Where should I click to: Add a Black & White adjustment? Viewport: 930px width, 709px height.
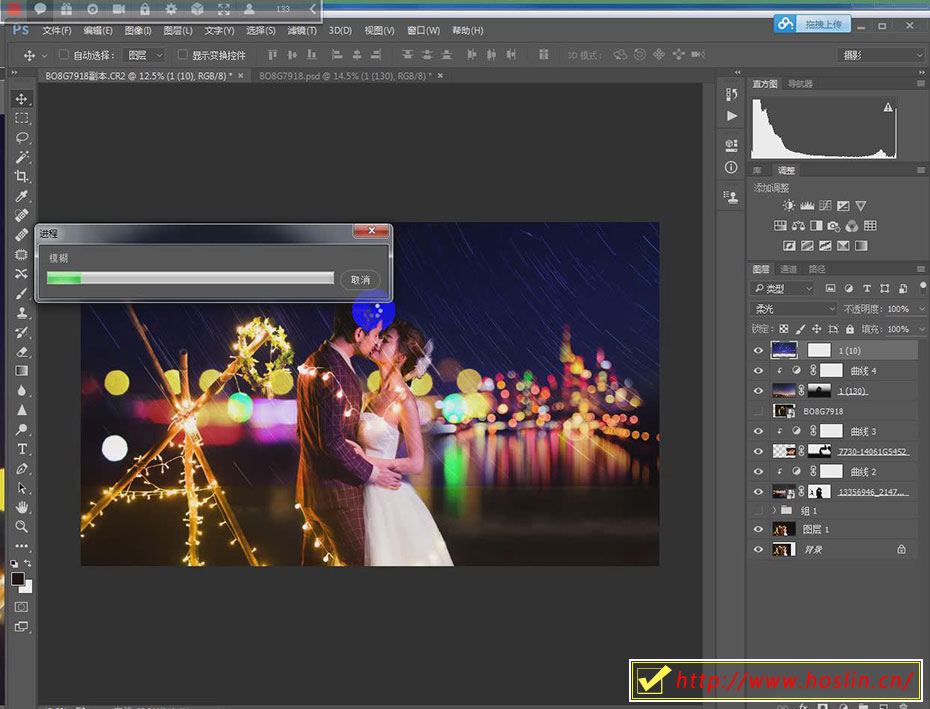[816, 225]
